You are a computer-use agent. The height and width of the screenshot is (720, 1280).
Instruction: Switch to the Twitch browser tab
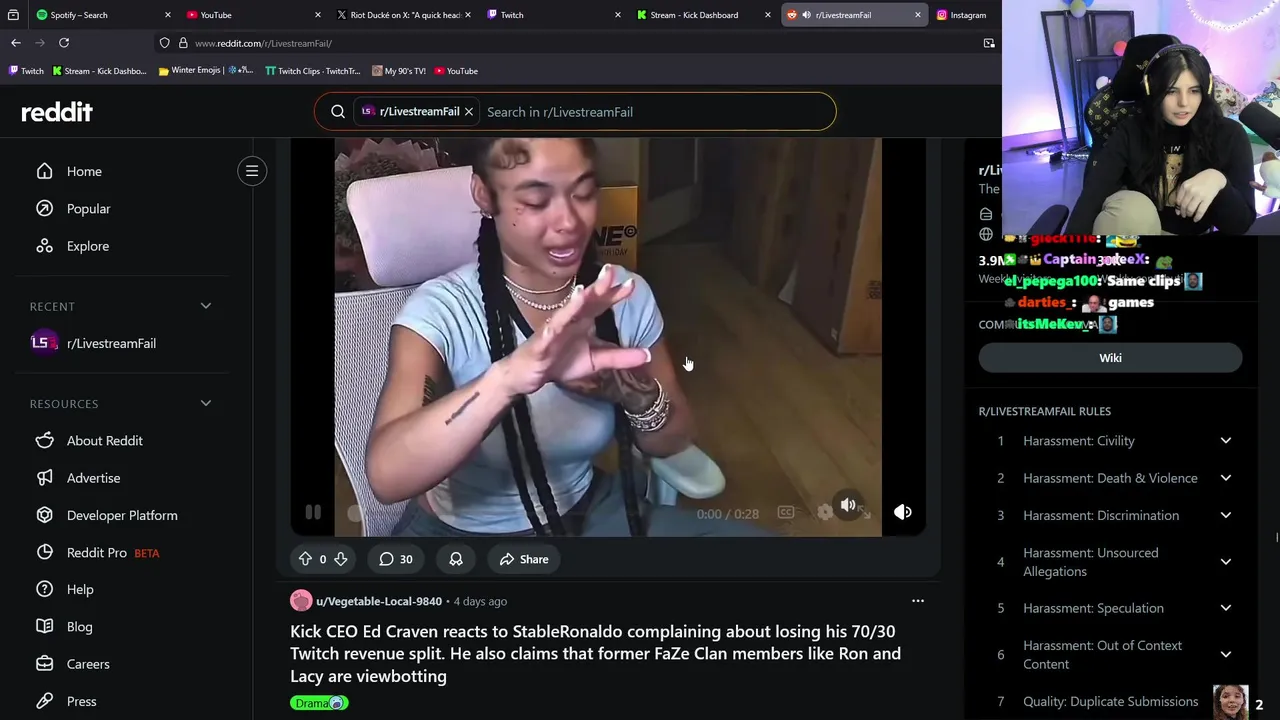click(x=550, y=15)
